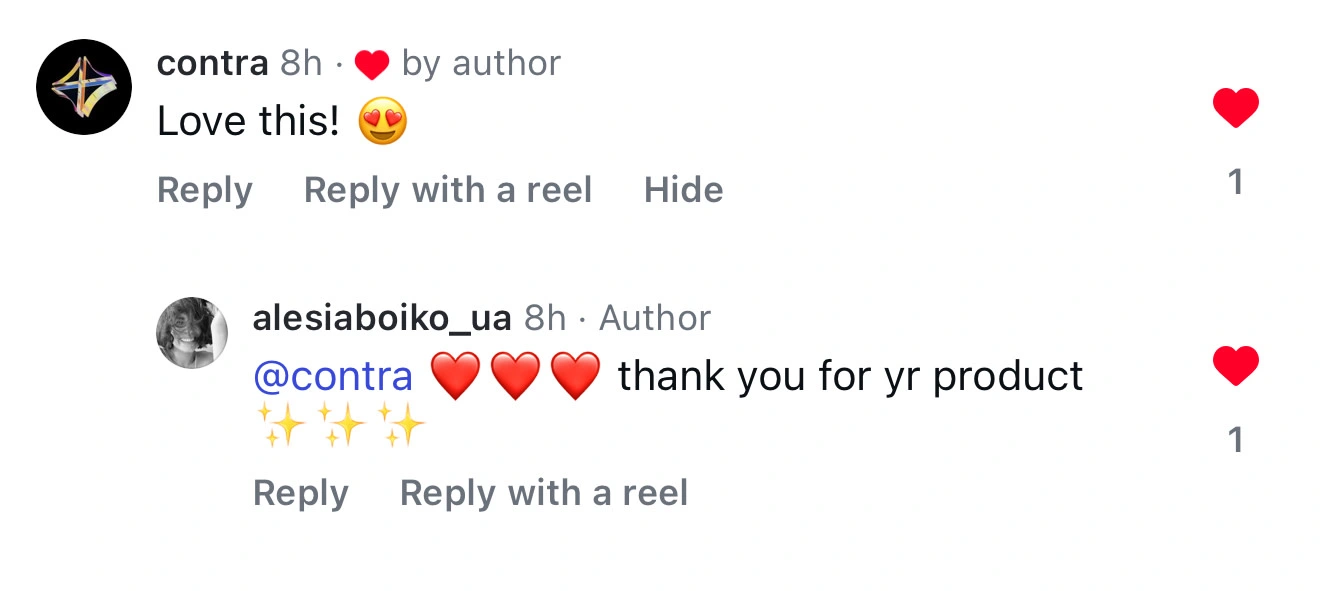The width and height of the screenshot is (1320, 591).
Task: Reply to contra's comment
Action: point(204,190)
